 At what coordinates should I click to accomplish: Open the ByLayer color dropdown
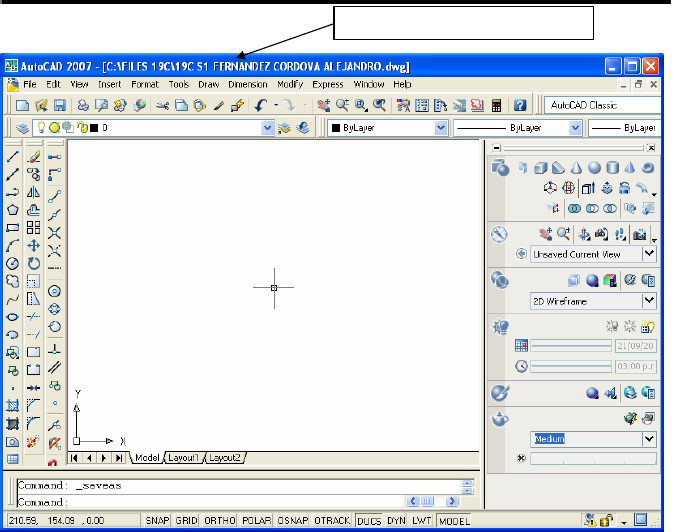point(441,128)
